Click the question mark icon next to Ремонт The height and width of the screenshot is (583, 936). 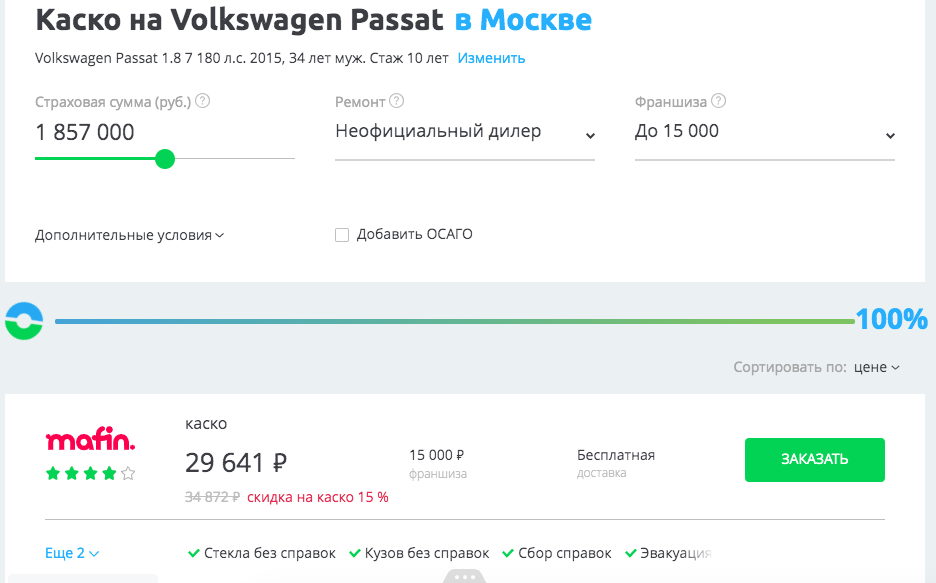pos(397,100)
